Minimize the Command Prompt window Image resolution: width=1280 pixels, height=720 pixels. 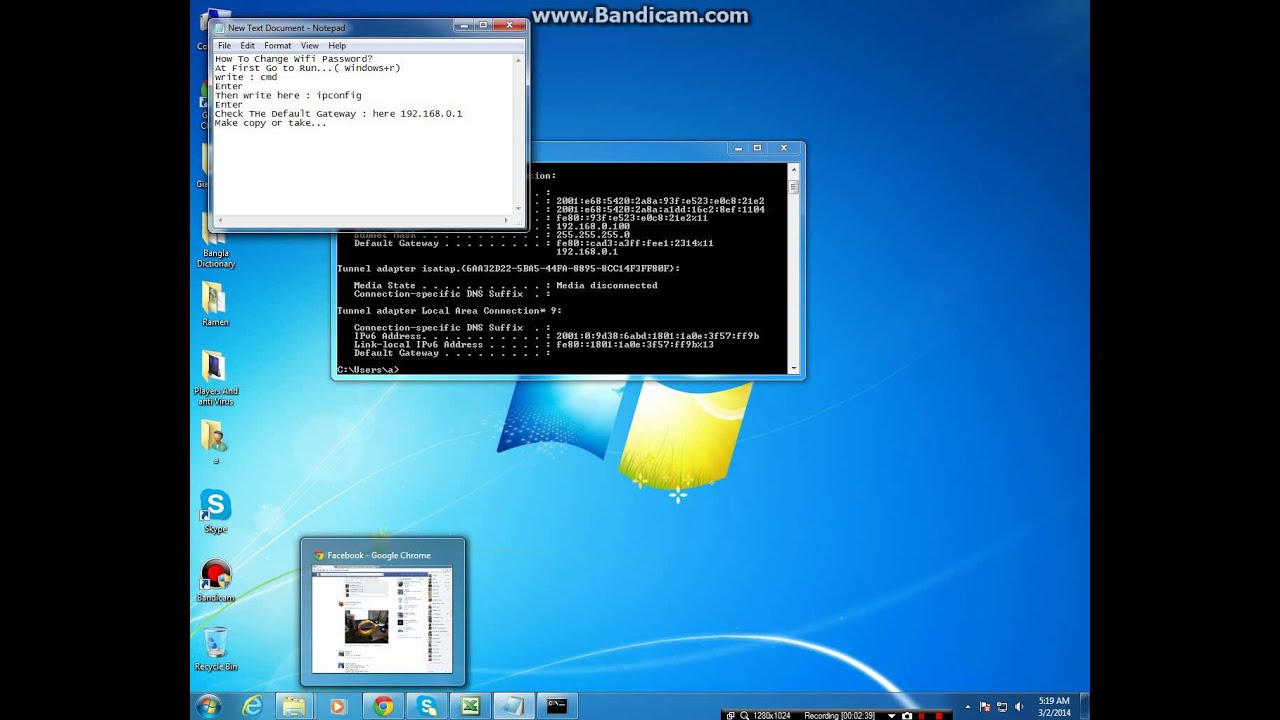point(738,148)
